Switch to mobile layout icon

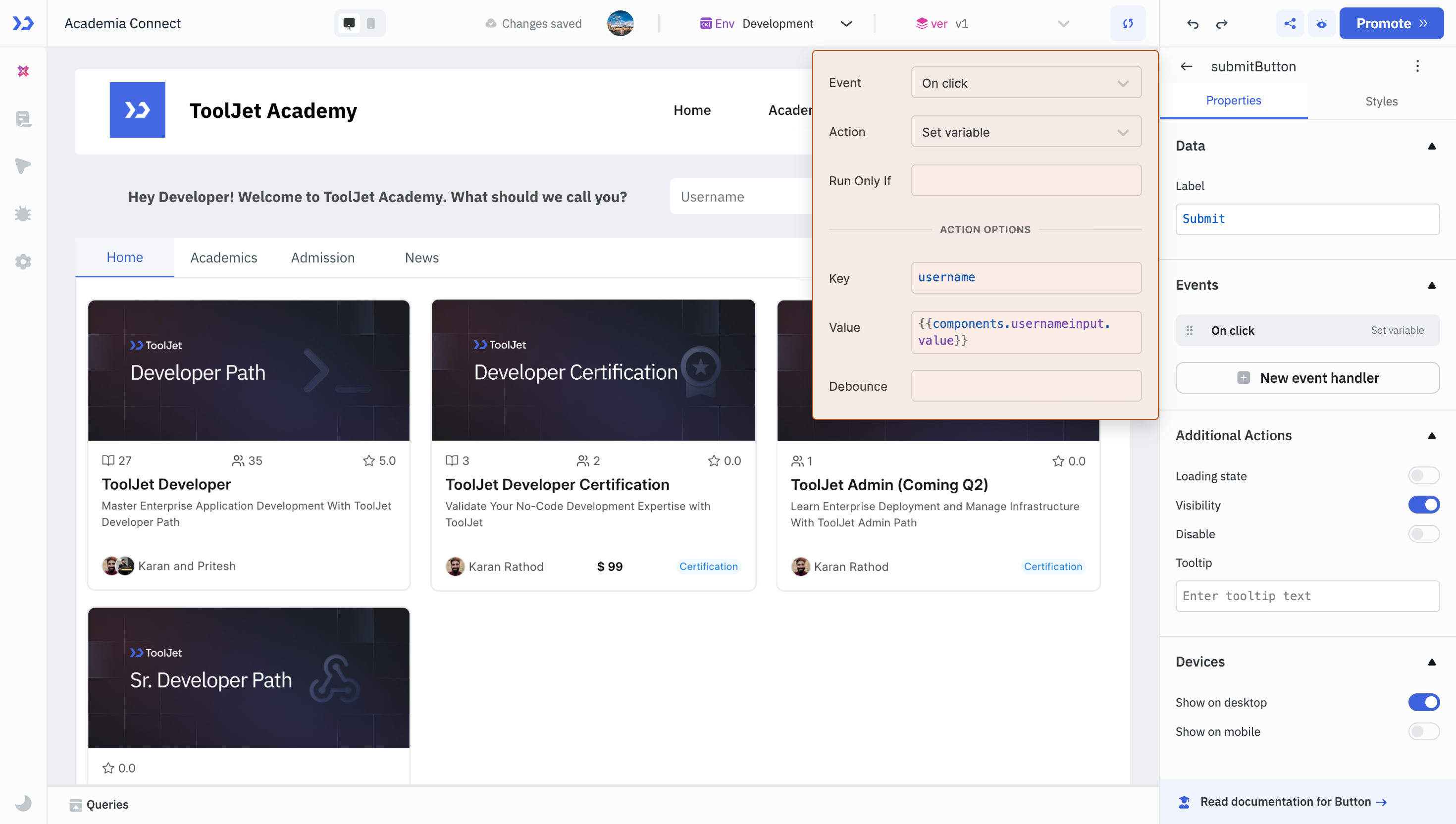(x=370, y=24)
